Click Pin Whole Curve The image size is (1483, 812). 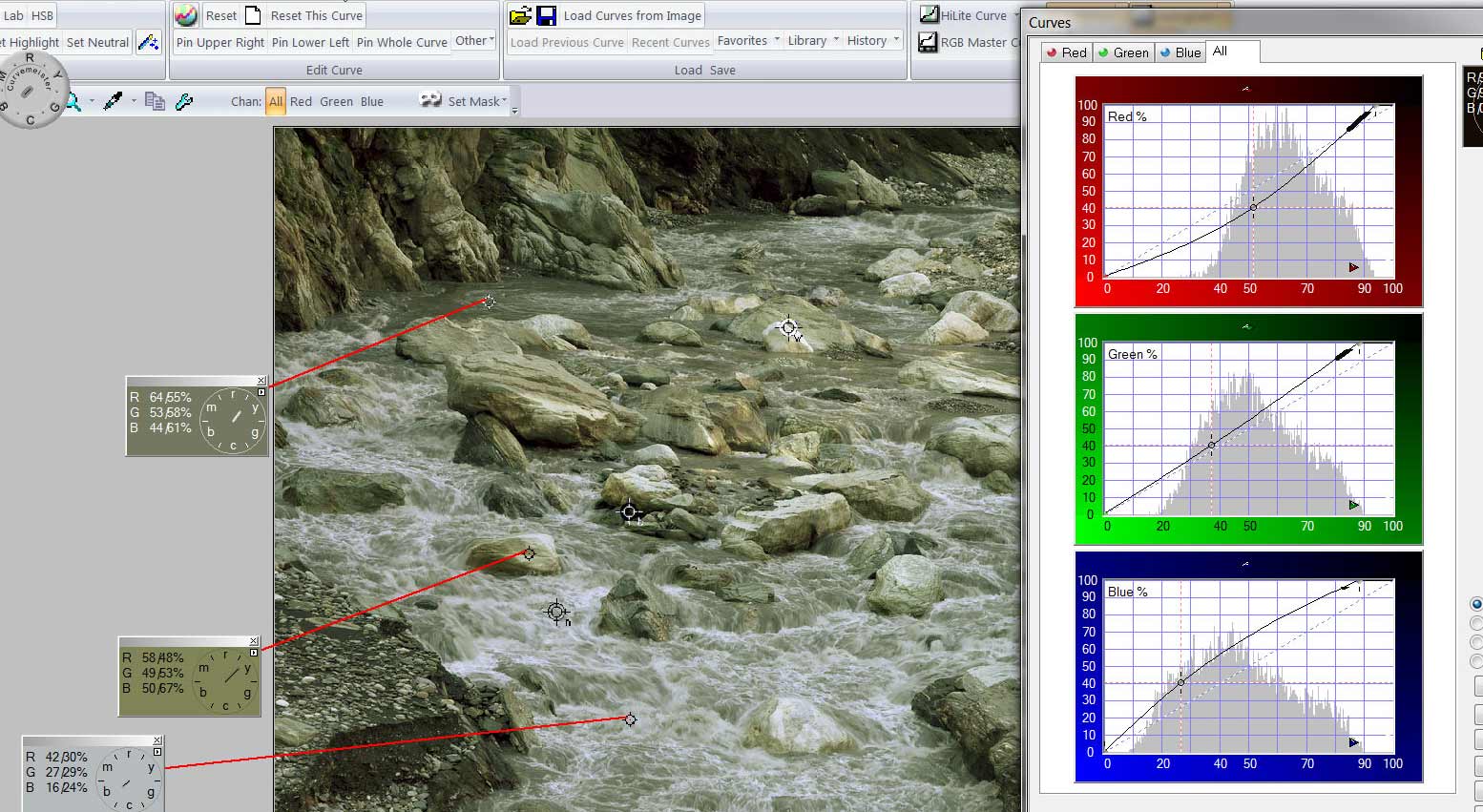pos(402,42)
